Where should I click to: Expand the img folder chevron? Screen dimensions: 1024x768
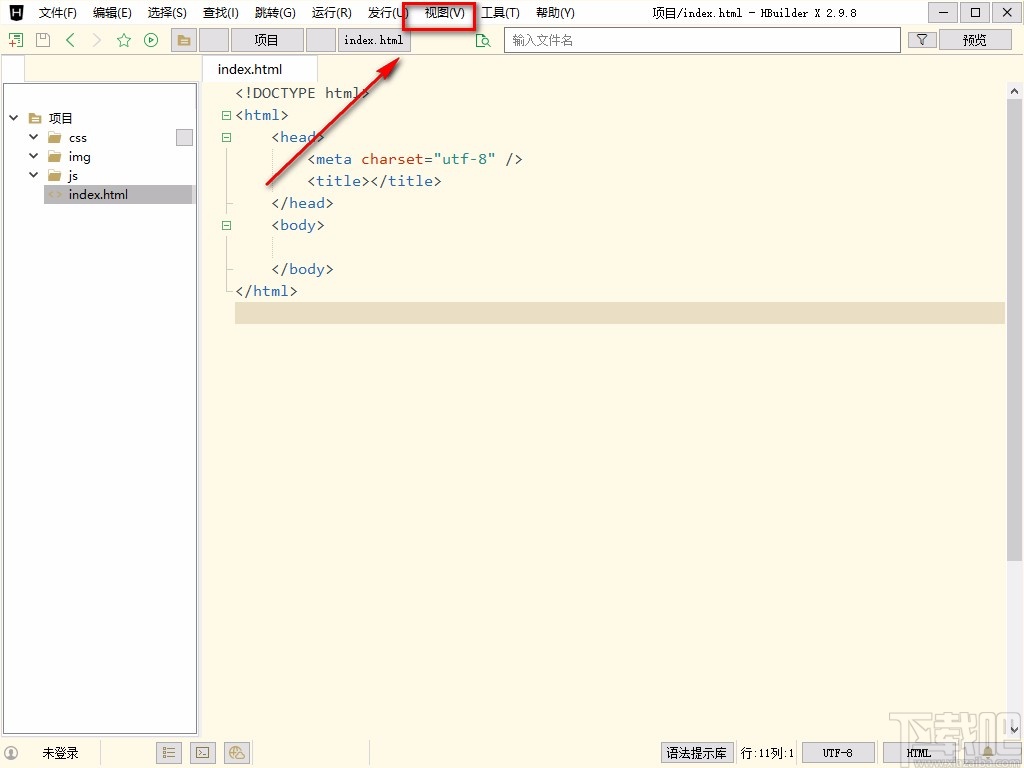(33, 156)
